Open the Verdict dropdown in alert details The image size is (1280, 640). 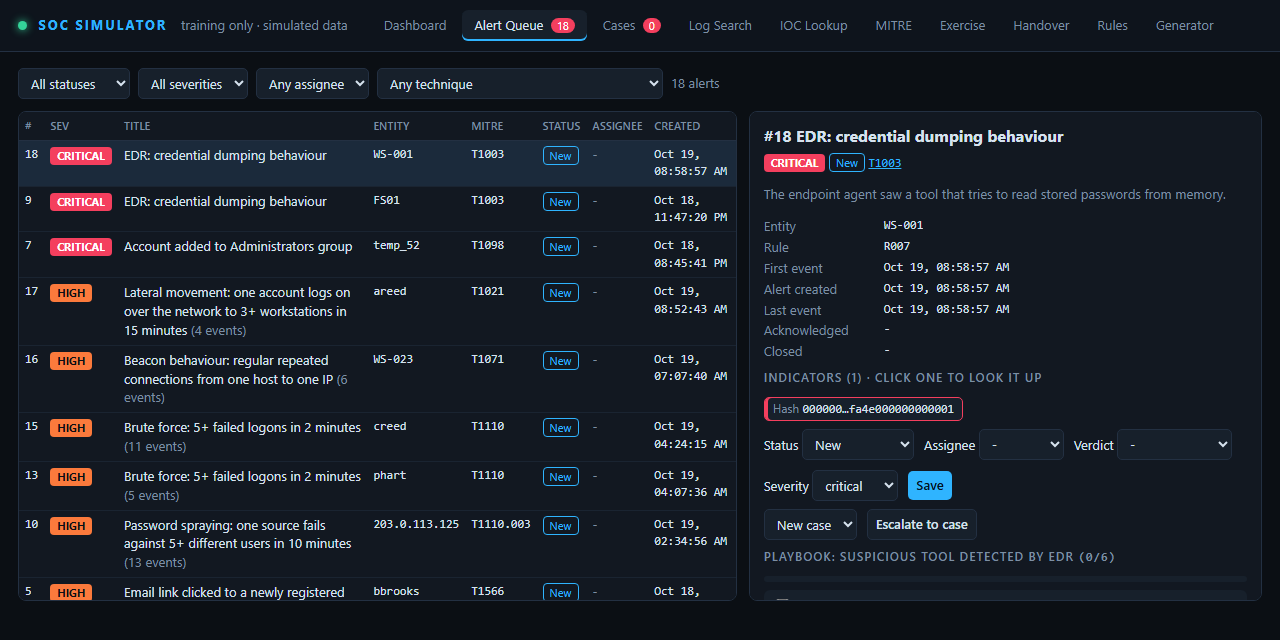pyautogui.click(x=1174, y=445)
